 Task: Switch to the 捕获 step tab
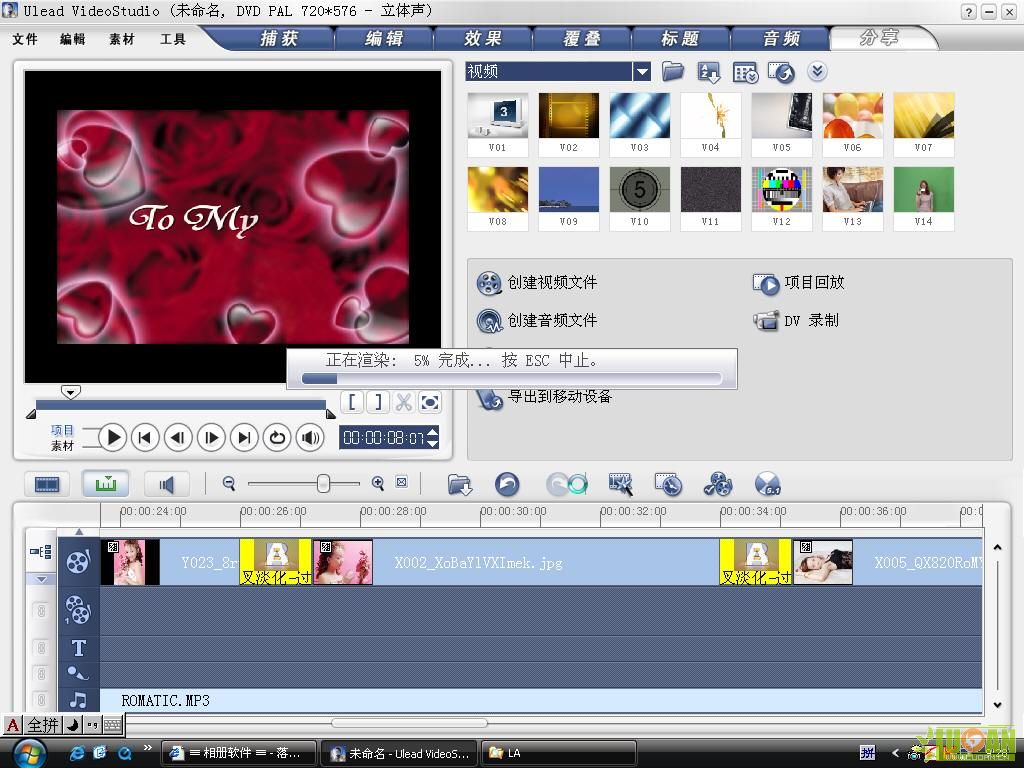click(279, 39)
